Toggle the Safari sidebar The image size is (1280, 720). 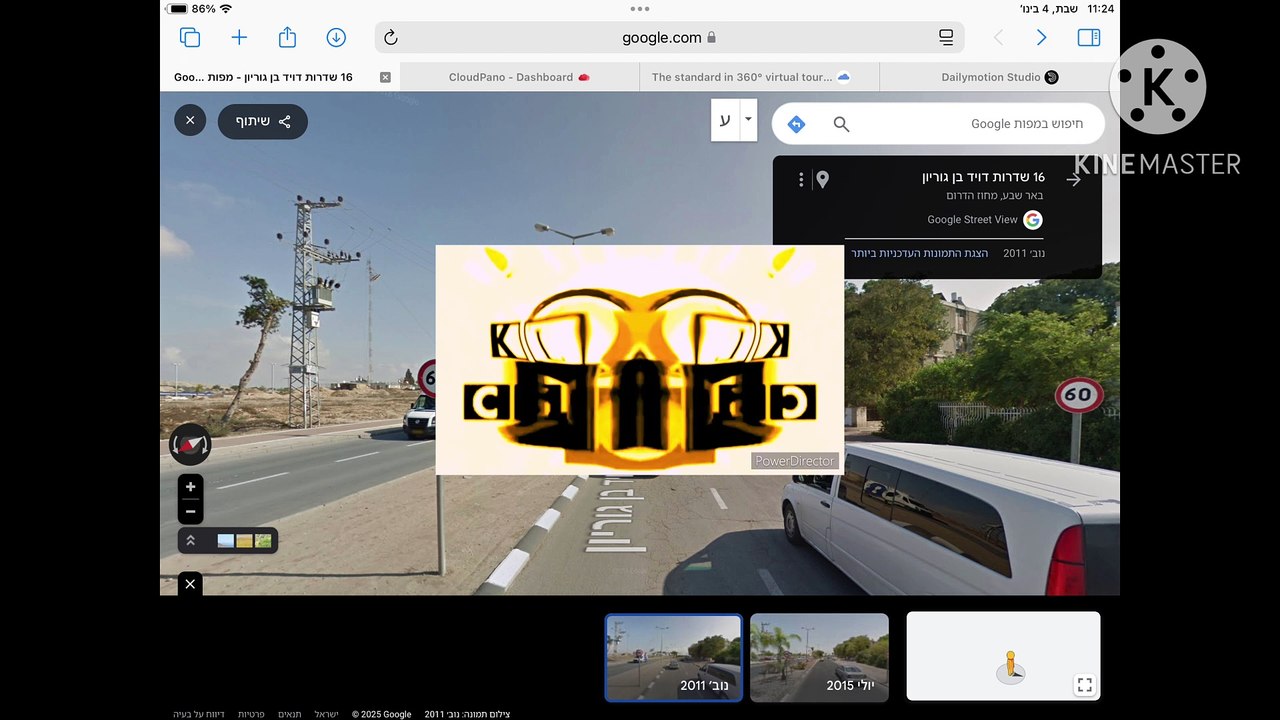pyautogui.click(x=1089, y=37)
